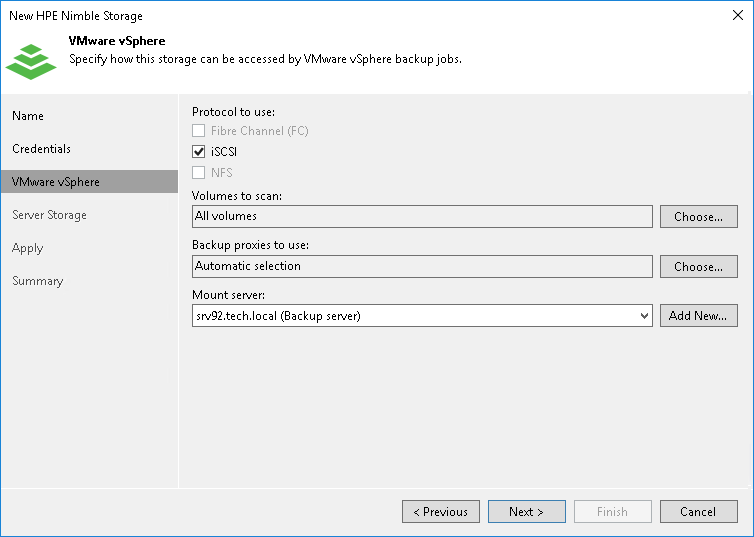
Task: Toggle the NFS protocol checkbox
Action: click(x=199, y=173)
